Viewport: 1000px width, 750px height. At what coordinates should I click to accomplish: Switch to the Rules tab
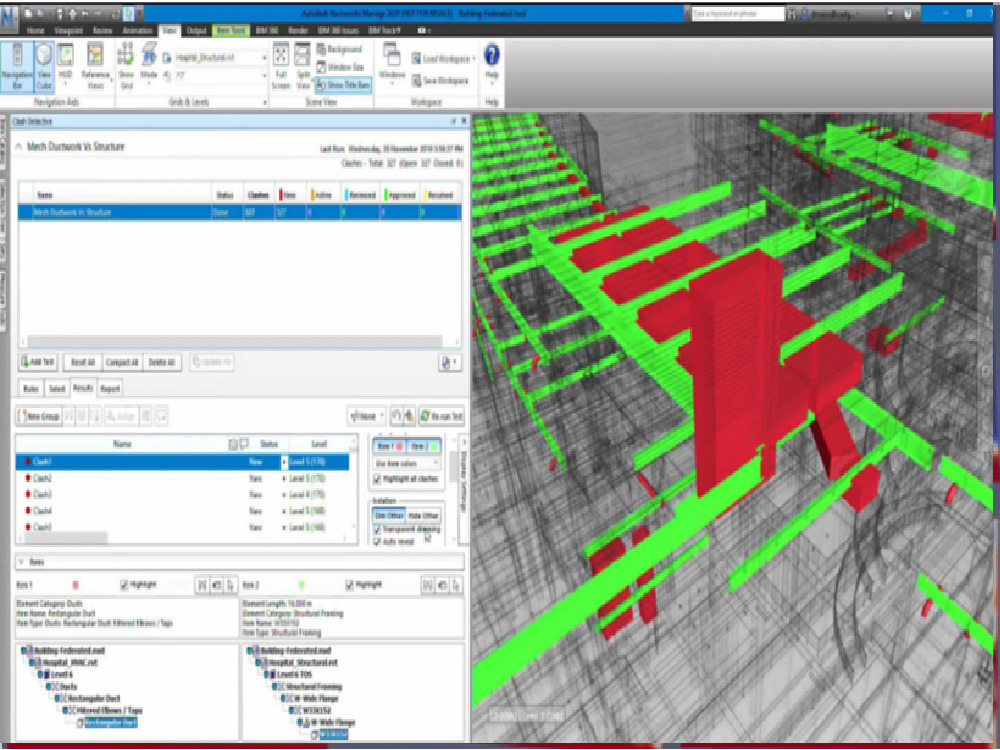click(x=31, y=388)
